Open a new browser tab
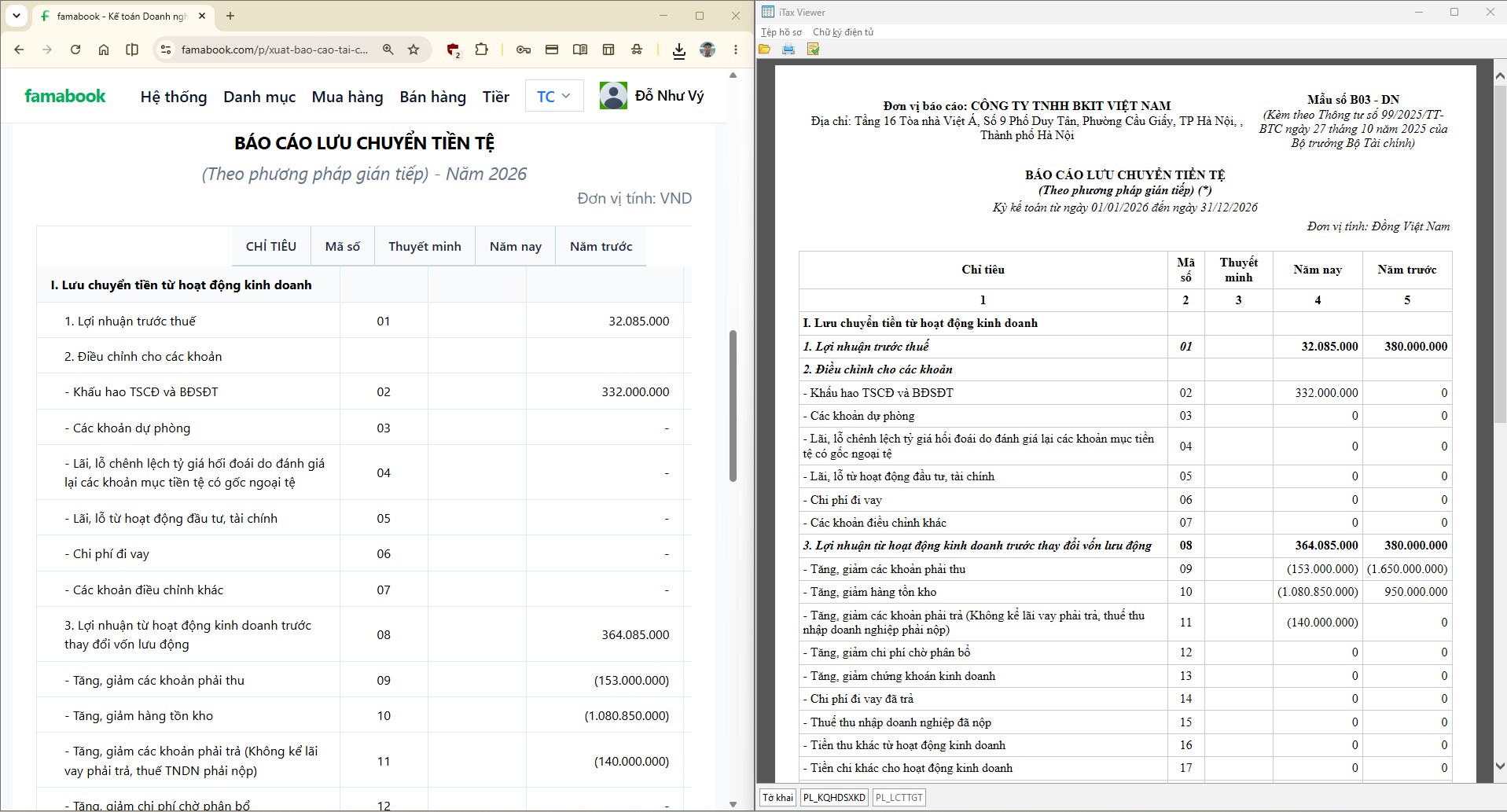Image resolution: width=1507 pixels, height=812 pixels. point(230,16)
